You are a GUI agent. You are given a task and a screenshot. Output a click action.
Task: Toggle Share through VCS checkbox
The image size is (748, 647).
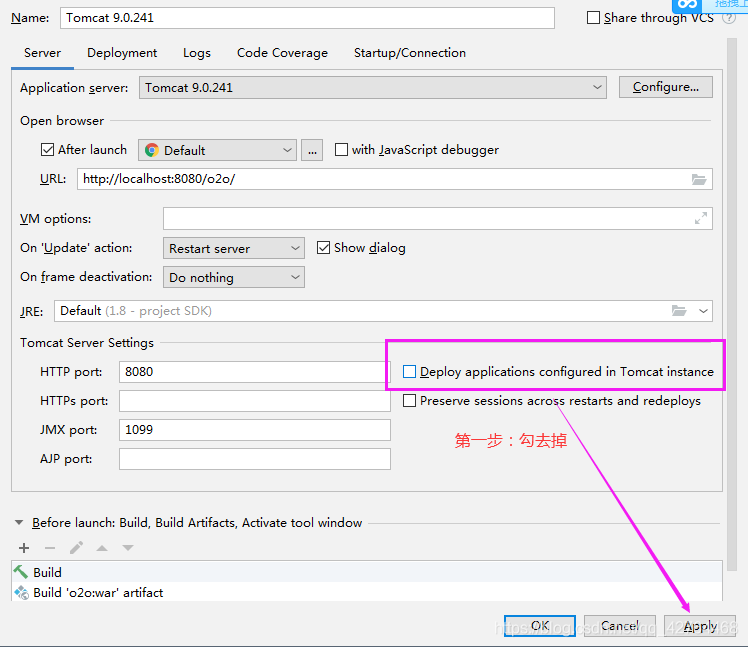click(x=593, y=18)
